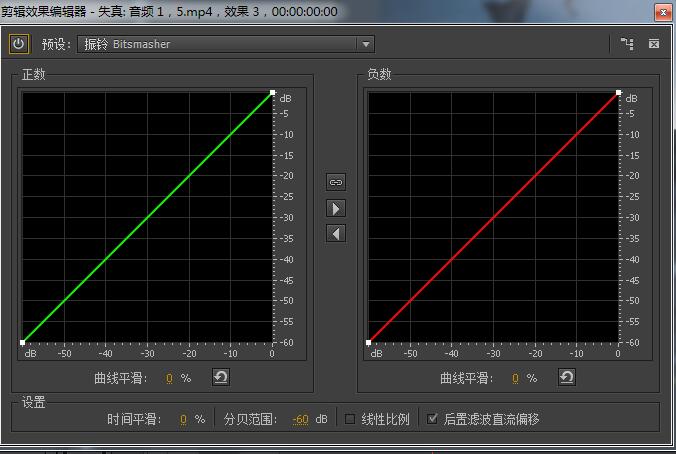This screenshot has height=454, width=676.
Task: Open the channel map routing icon
Action: [x=627, y=44]
